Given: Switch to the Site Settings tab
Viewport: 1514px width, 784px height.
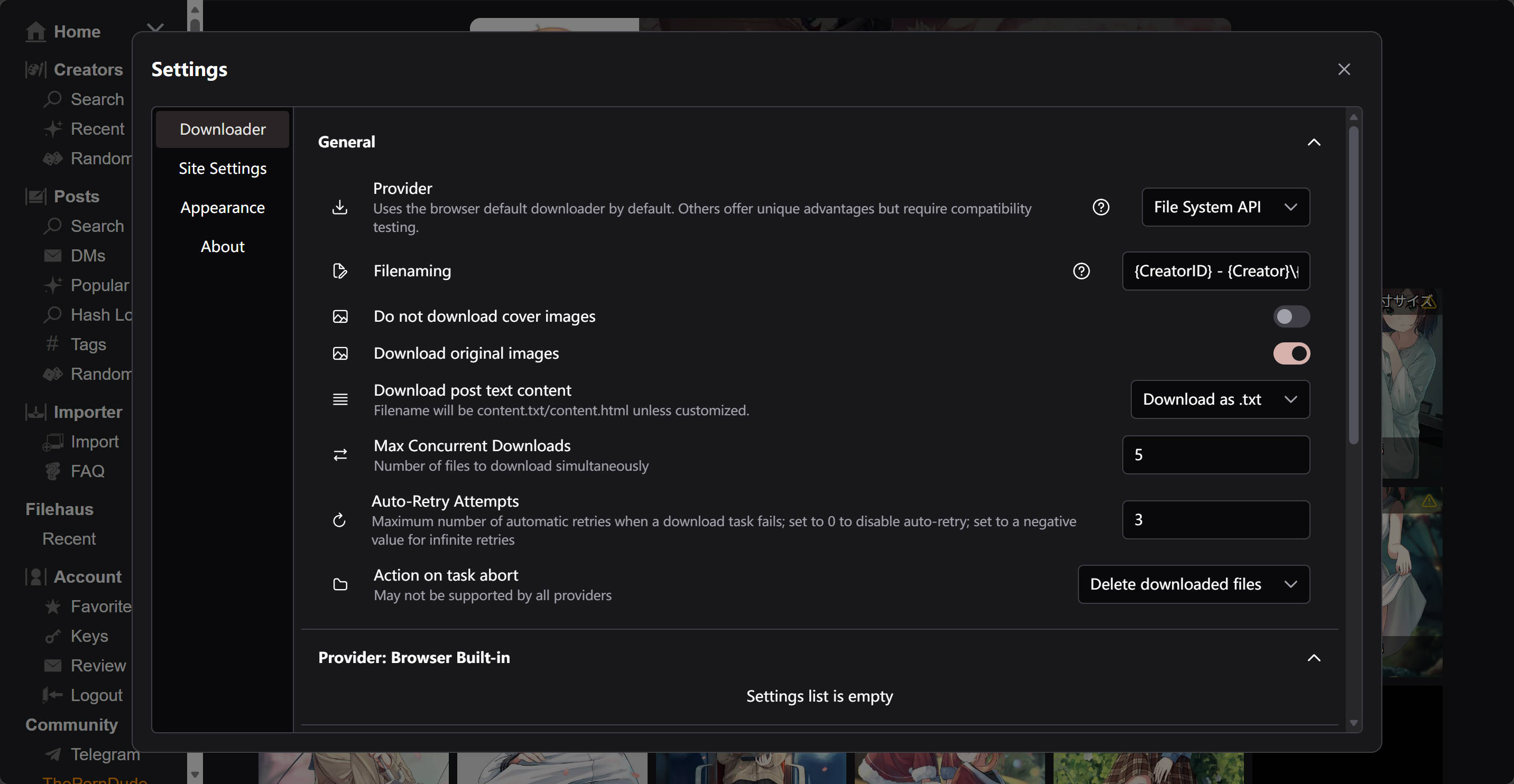Looking at the screenshot, I should pyautogui.click(x=223, y=169).
